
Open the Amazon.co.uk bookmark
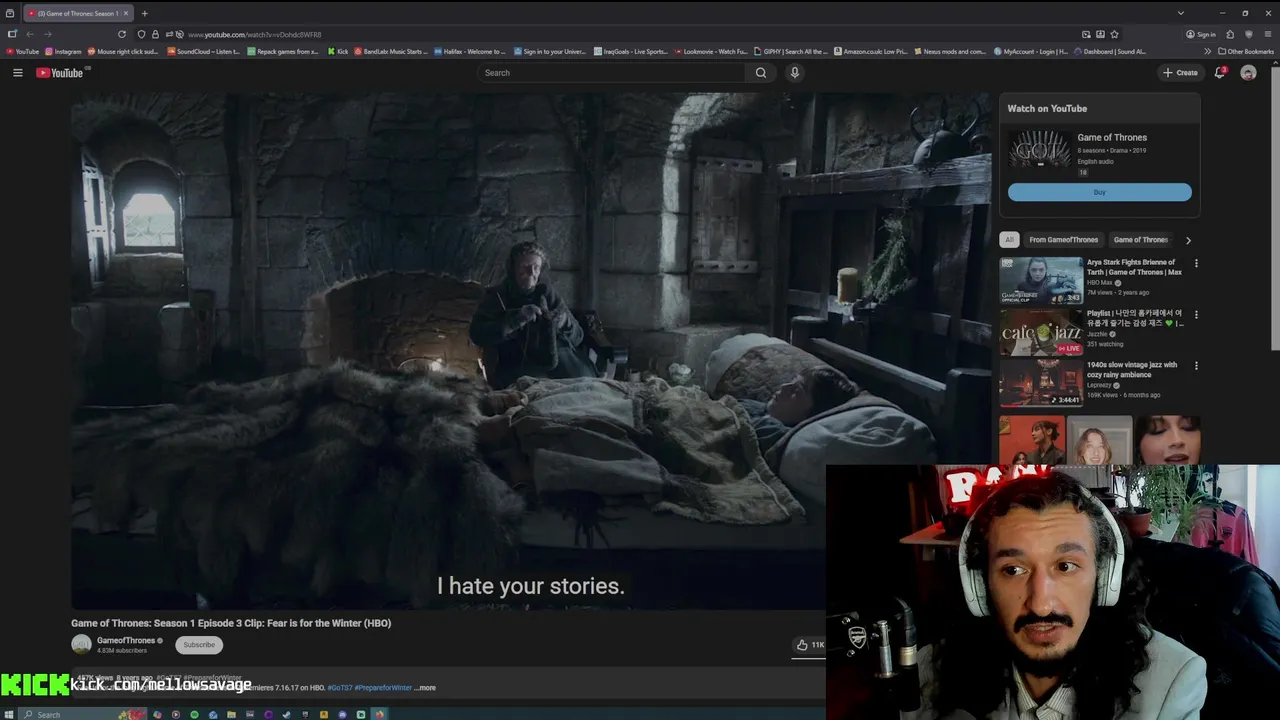[871, 51]
